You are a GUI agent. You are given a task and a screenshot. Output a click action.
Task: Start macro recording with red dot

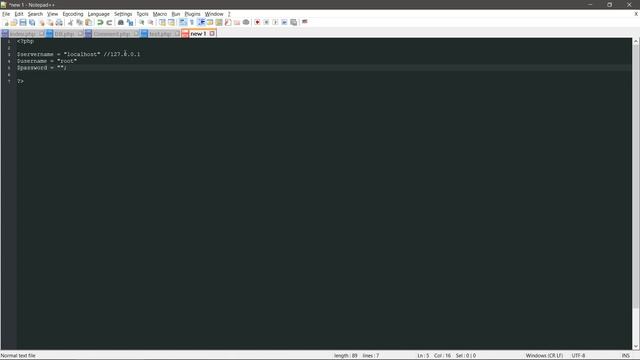257,22
